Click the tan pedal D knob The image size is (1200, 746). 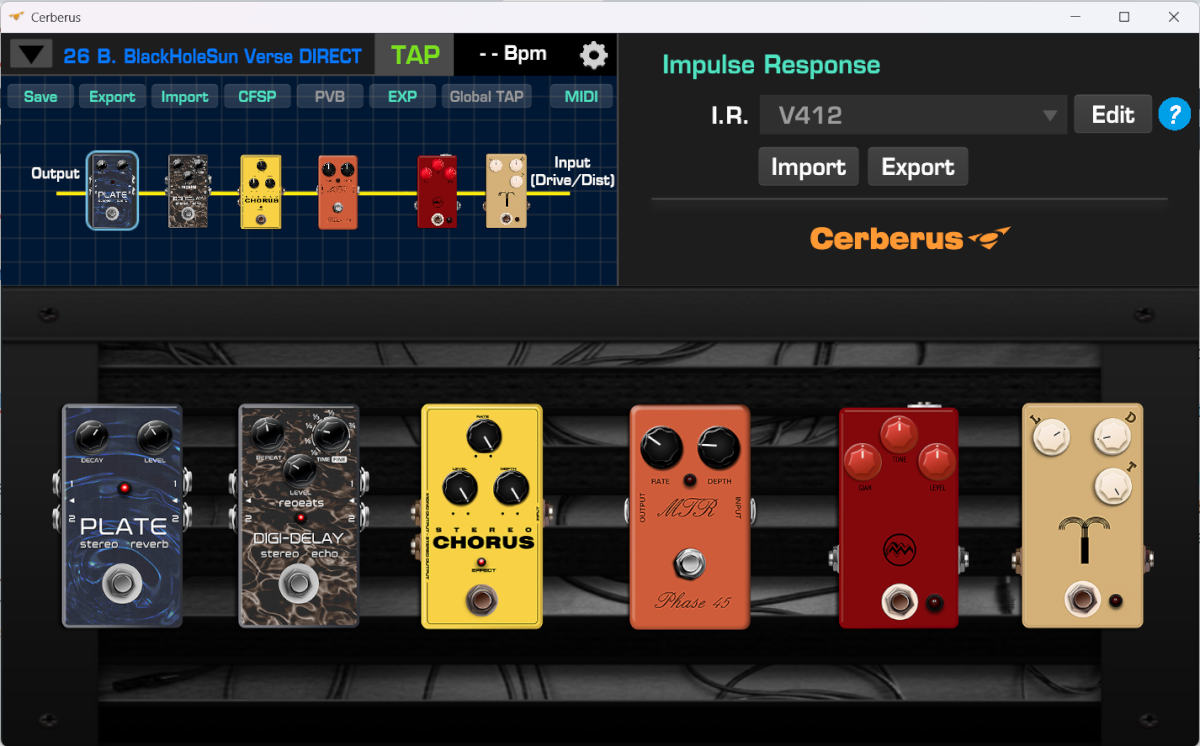(x=1111, y=437)
